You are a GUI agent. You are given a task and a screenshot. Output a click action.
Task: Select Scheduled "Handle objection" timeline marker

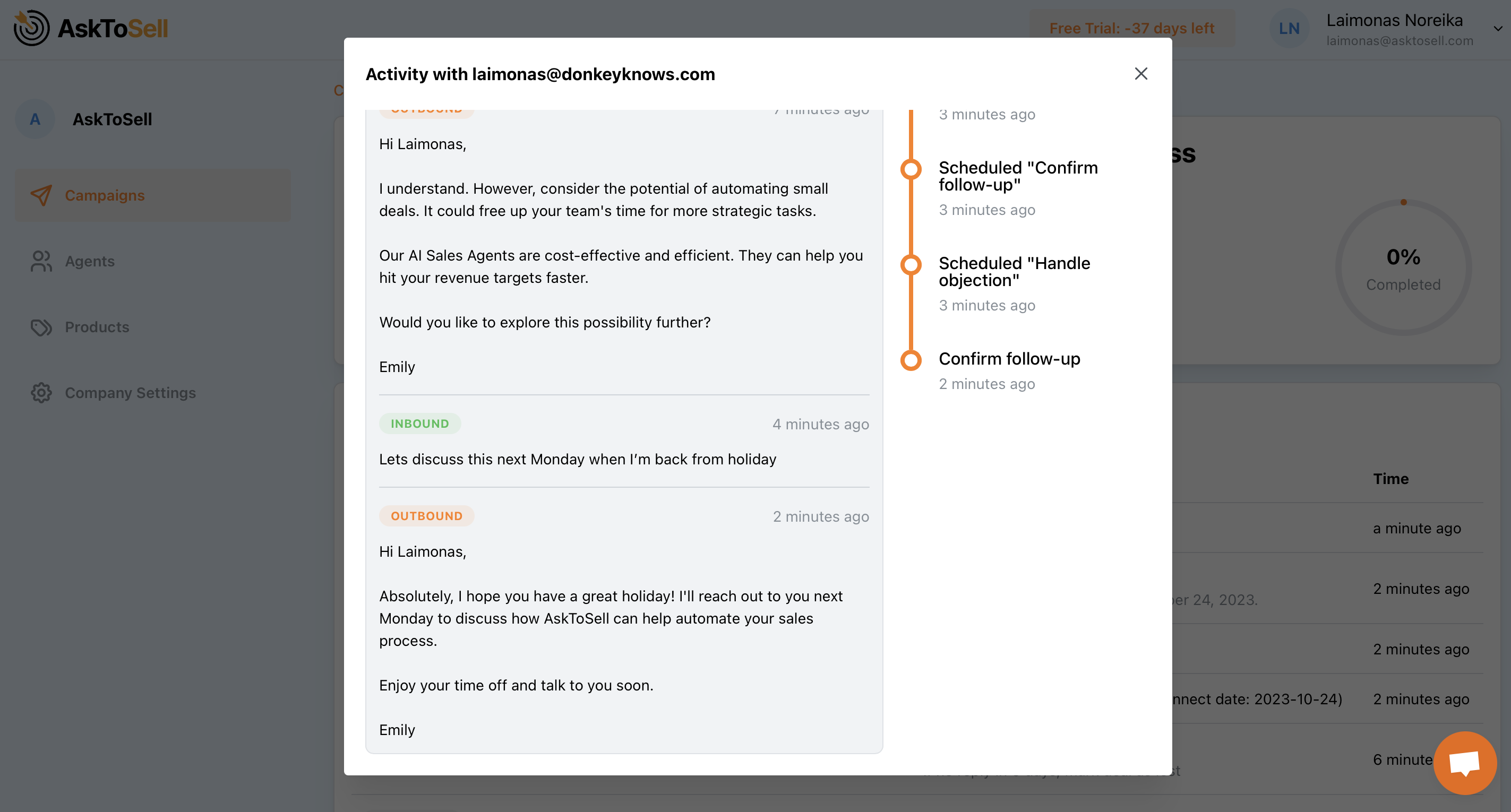pyautogui.click(x=911, y=264)
